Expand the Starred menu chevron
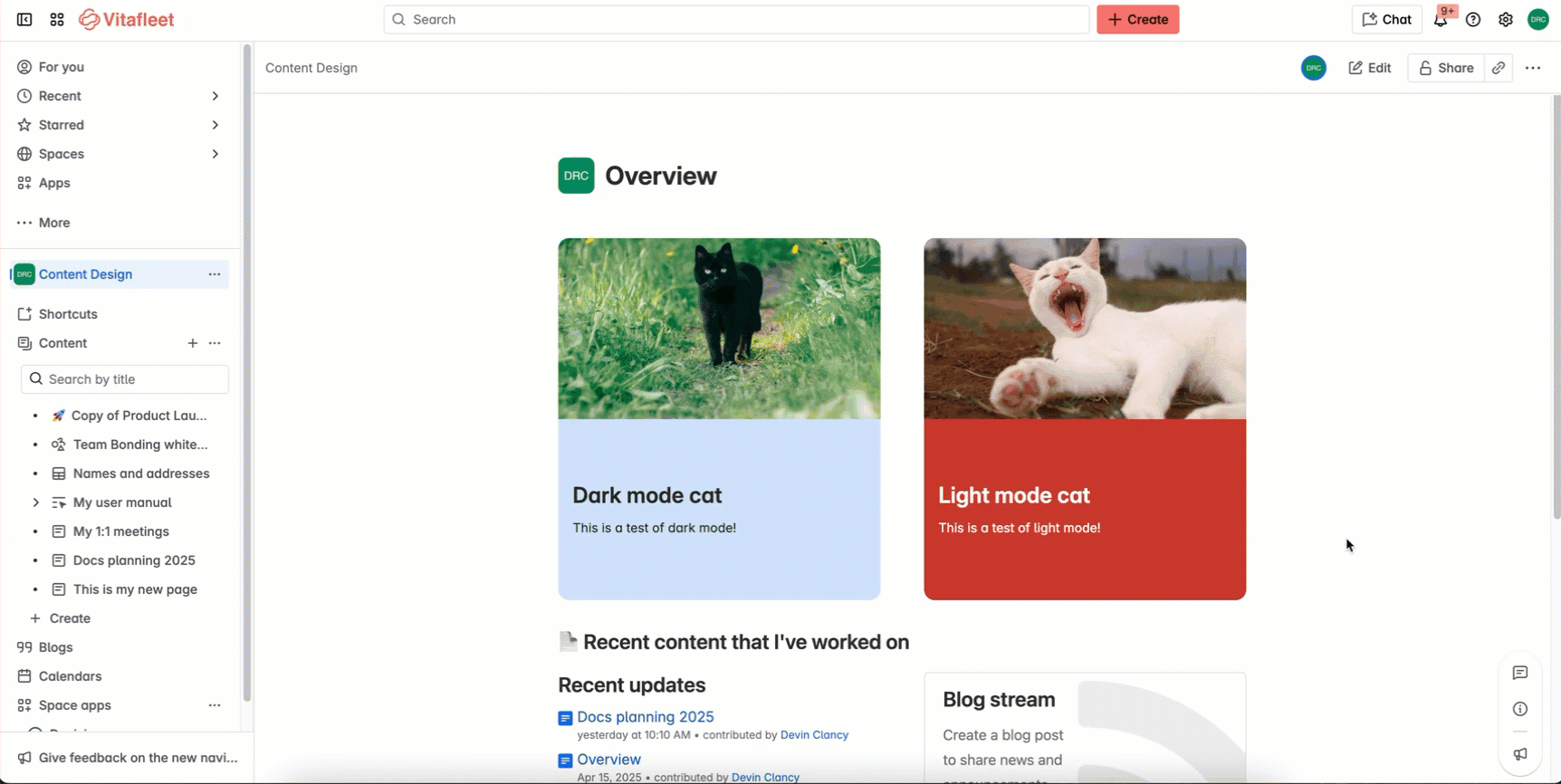The image size is (1561, 784). point(215,125)
